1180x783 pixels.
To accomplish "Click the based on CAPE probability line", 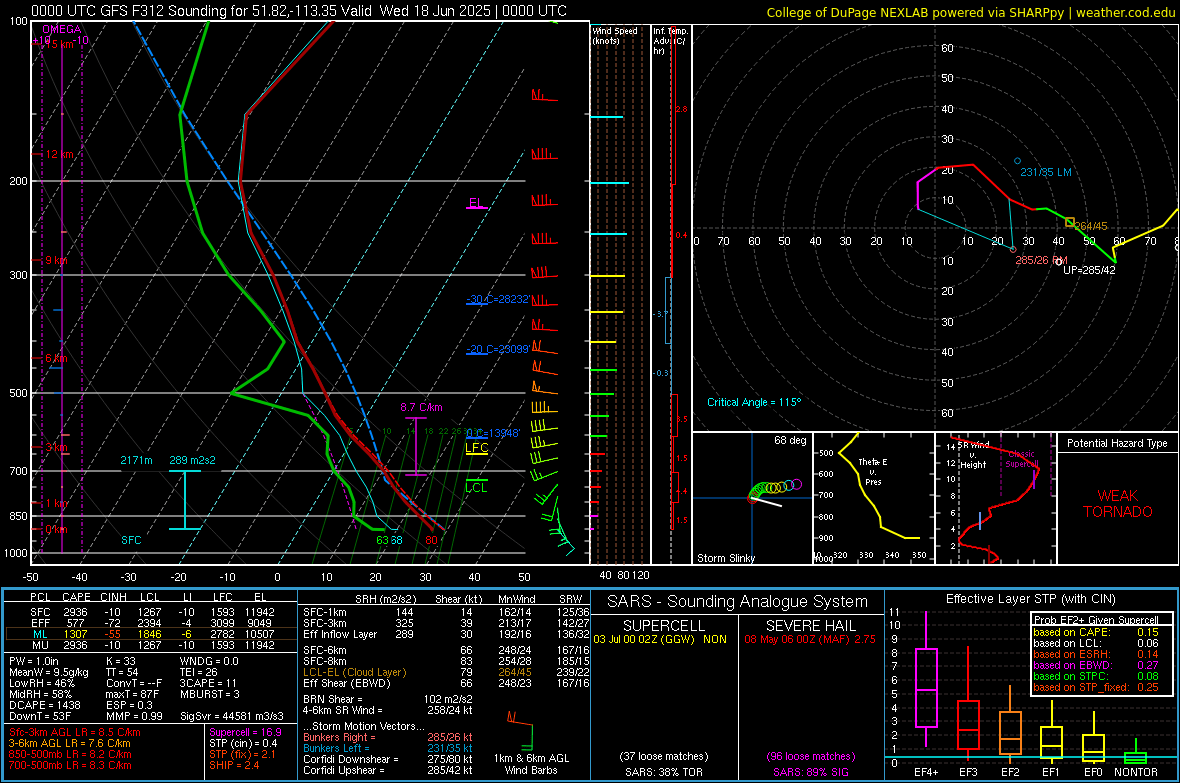I will point(1096,632).
